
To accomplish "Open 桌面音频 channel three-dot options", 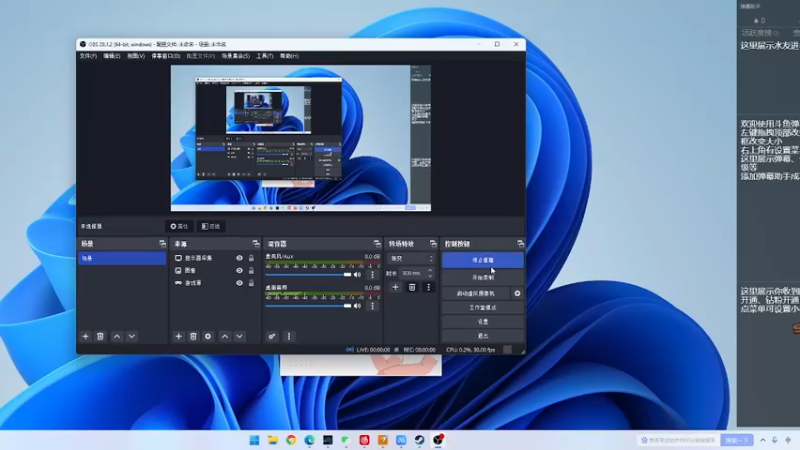I will [x=372, y=306].
